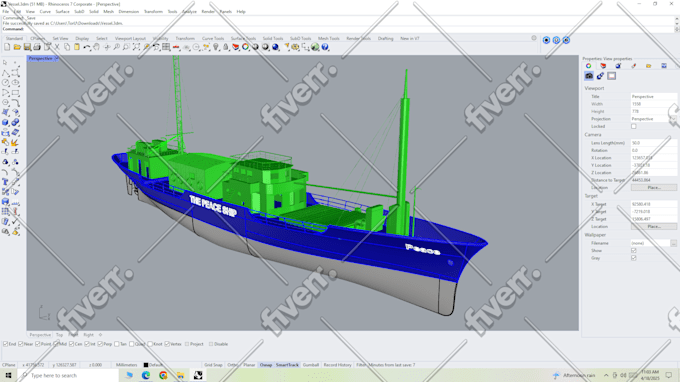Enable the Tan osnap checkbox
This screenshot has height=382, width=680.
(117, 344)
